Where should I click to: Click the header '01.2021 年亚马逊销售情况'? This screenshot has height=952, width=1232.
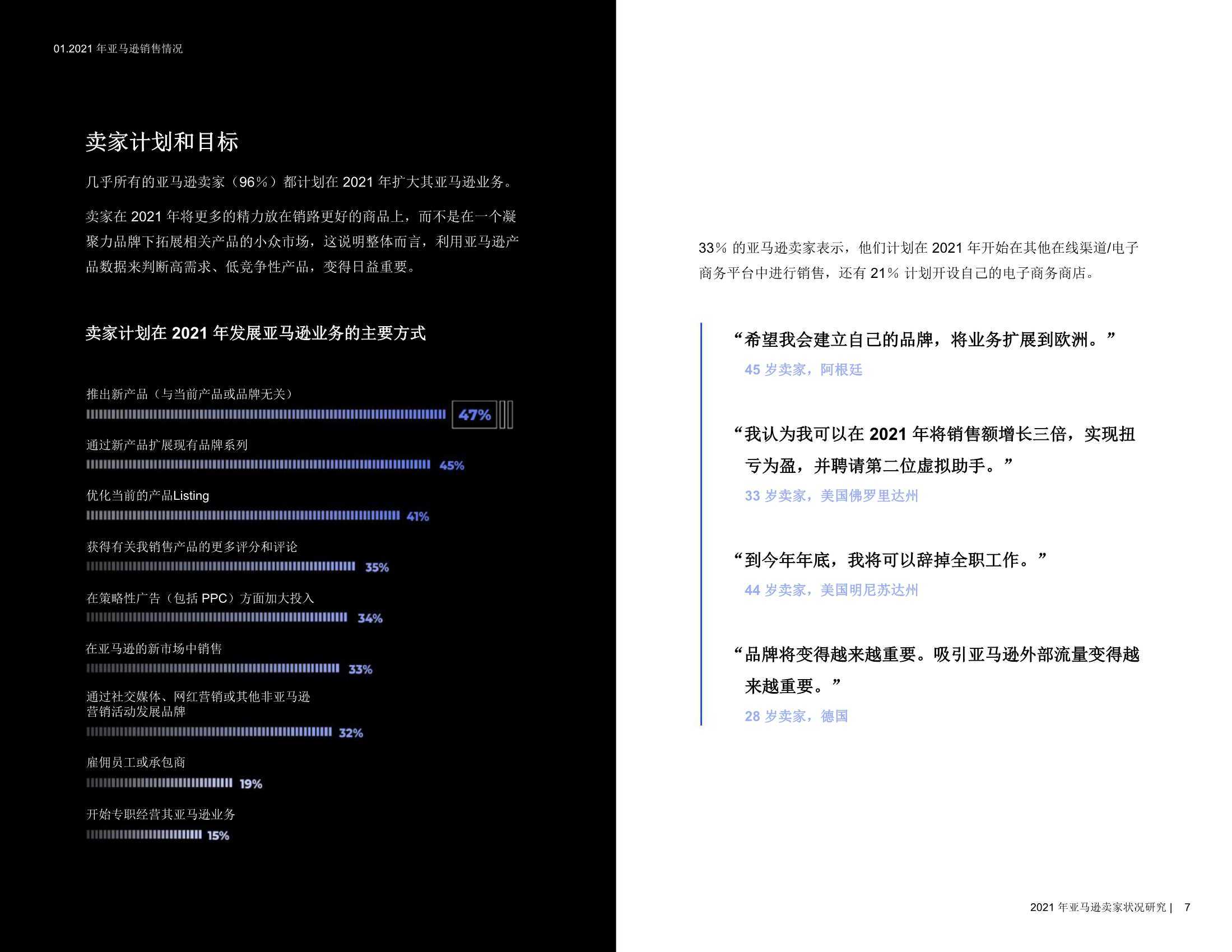point(118,49)
